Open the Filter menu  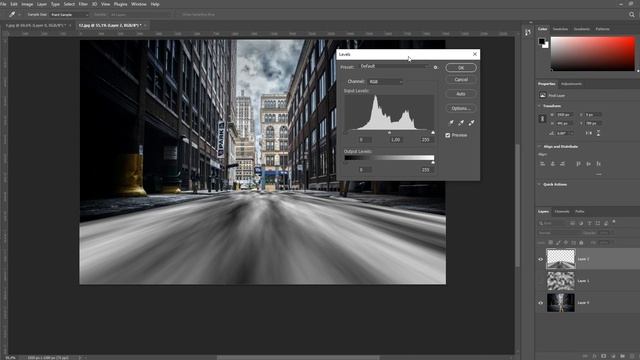click(83, 4)
